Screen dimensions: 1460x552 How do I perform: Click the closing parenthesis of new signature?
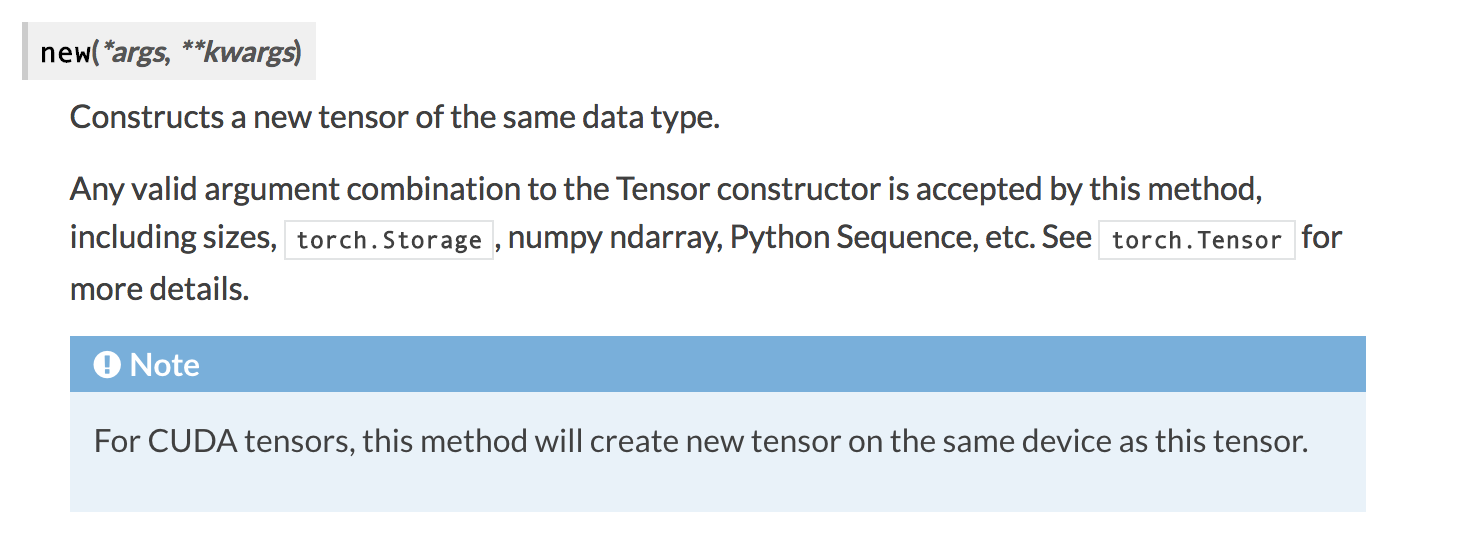298,52
